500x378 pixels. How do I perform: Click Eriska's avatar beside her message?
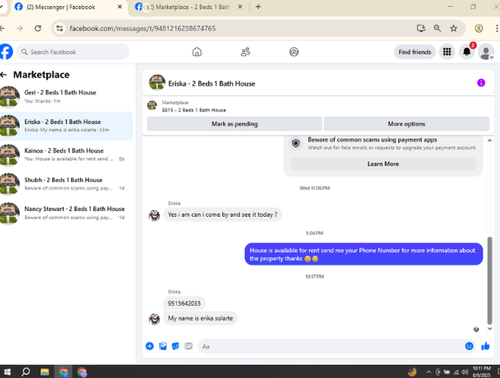[x=154, y=319]
